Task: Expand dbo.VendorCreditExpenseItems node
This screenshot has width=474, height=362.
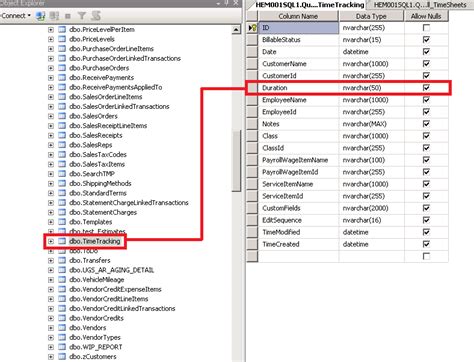Action: (x=51, y=289)
